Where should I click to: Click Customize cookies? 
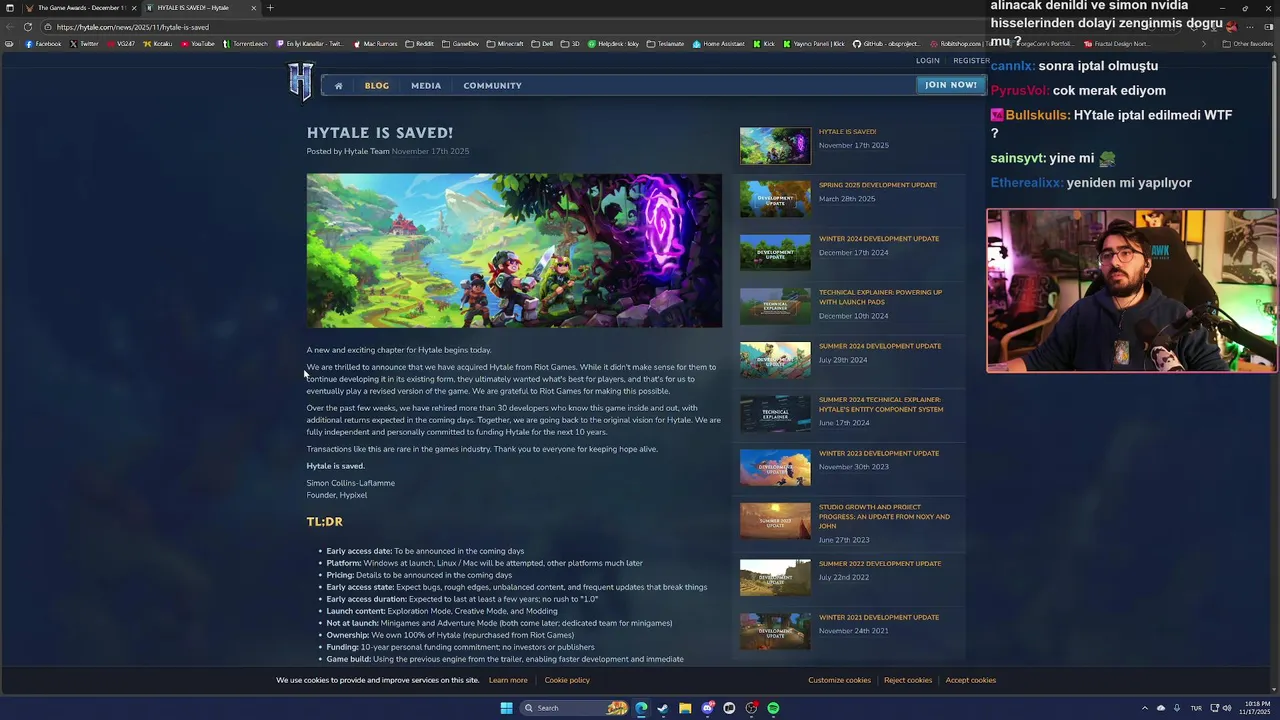pyautogui.click(x=839, y=680)
